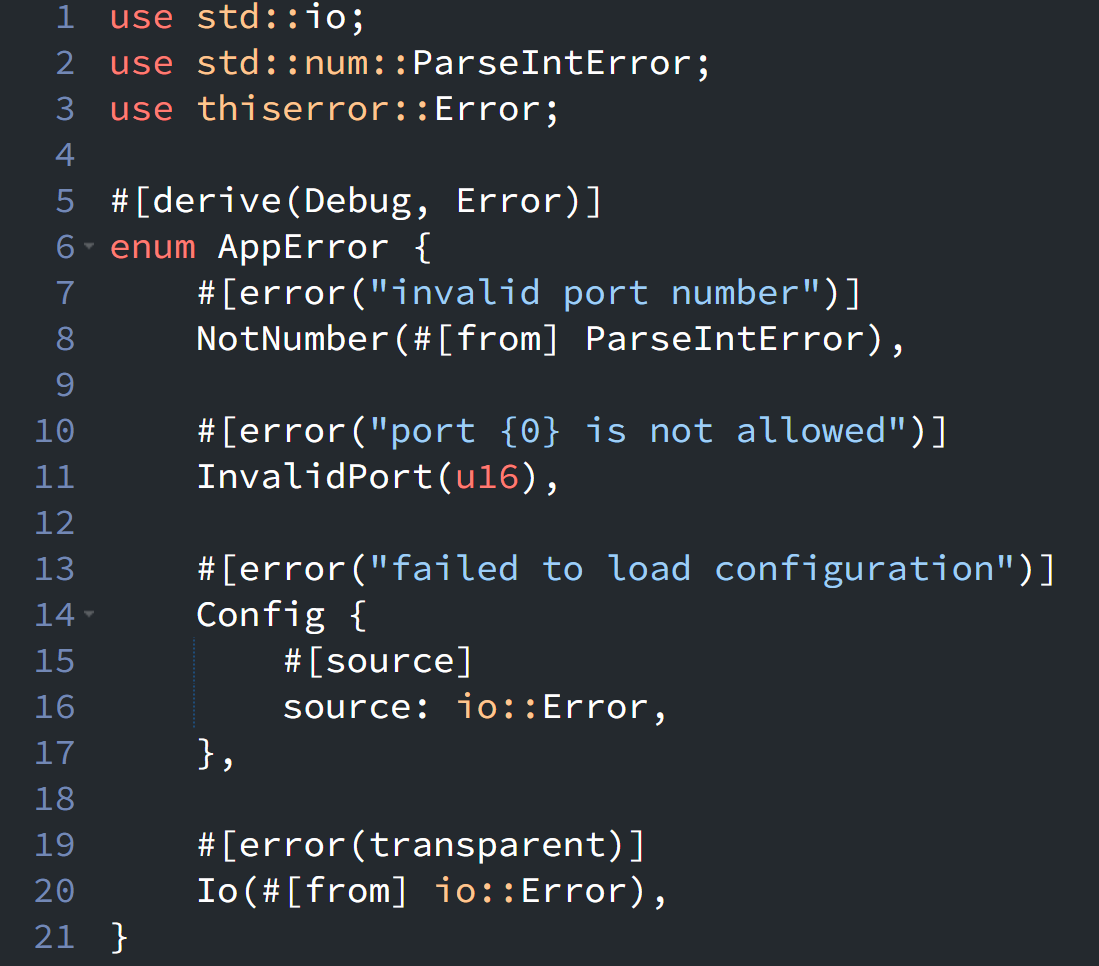Click the InvalidPort variant name
This screenshot has width=1099, height=966.
pyautogui.click(x=315, y=477)
